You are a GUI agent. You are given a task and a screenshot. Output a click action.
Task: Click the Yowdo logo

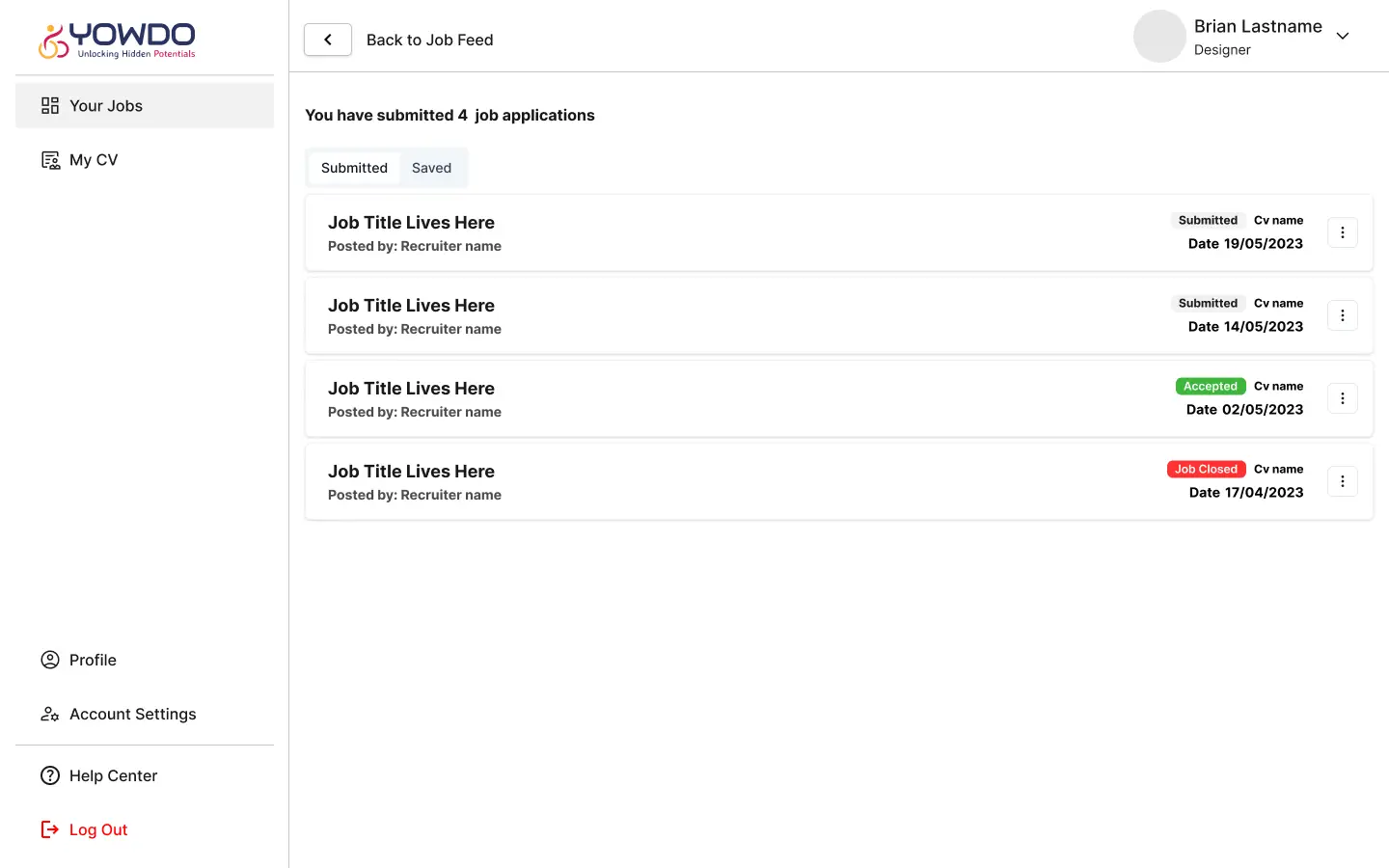pyautogui.click(x=117, y=41)
